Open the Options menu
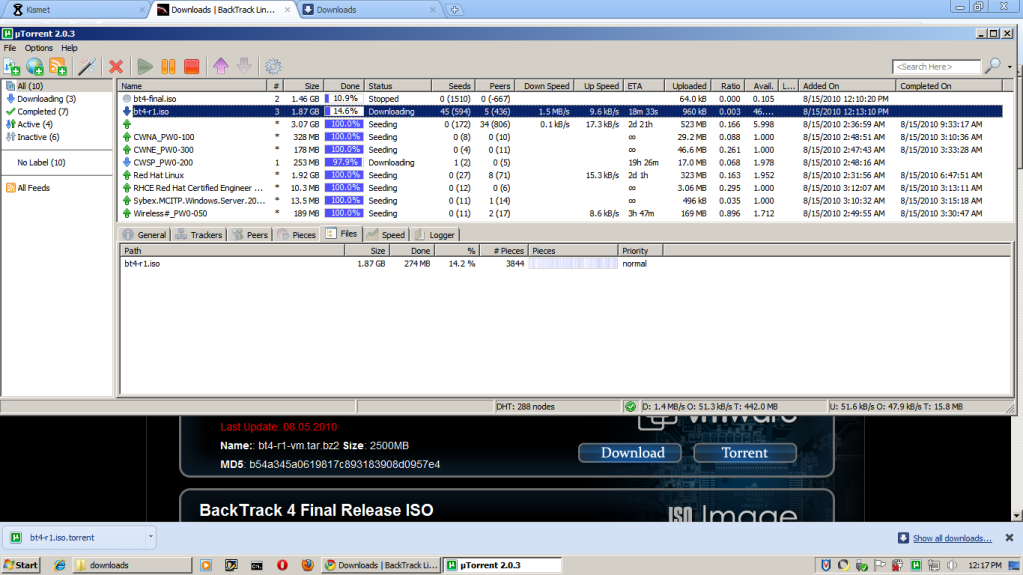 pyautogui.click(x=39, y=48)
